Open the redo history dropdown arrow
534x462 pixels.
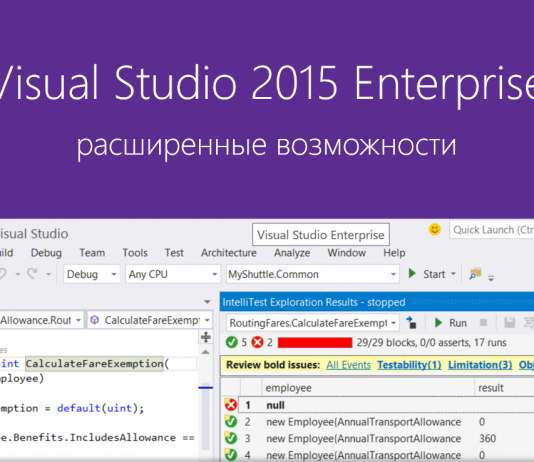coord(48,274)
